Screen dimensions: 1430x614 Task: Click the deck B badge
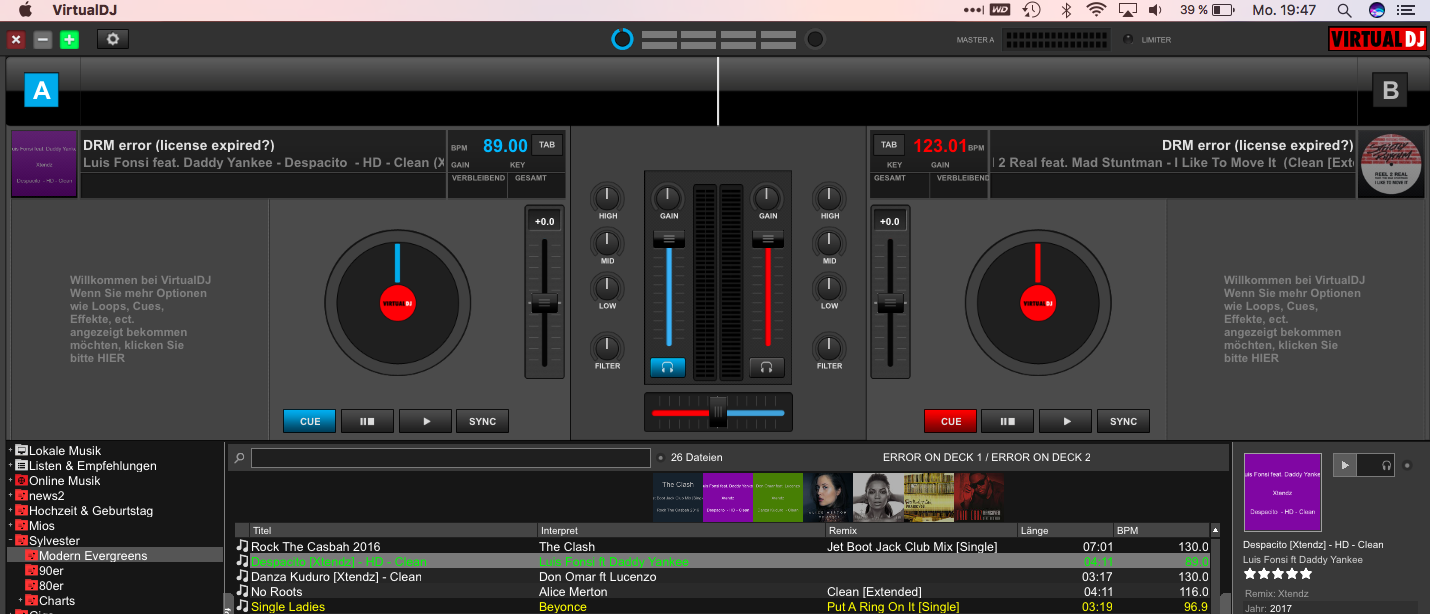(x=1390, y=91)
